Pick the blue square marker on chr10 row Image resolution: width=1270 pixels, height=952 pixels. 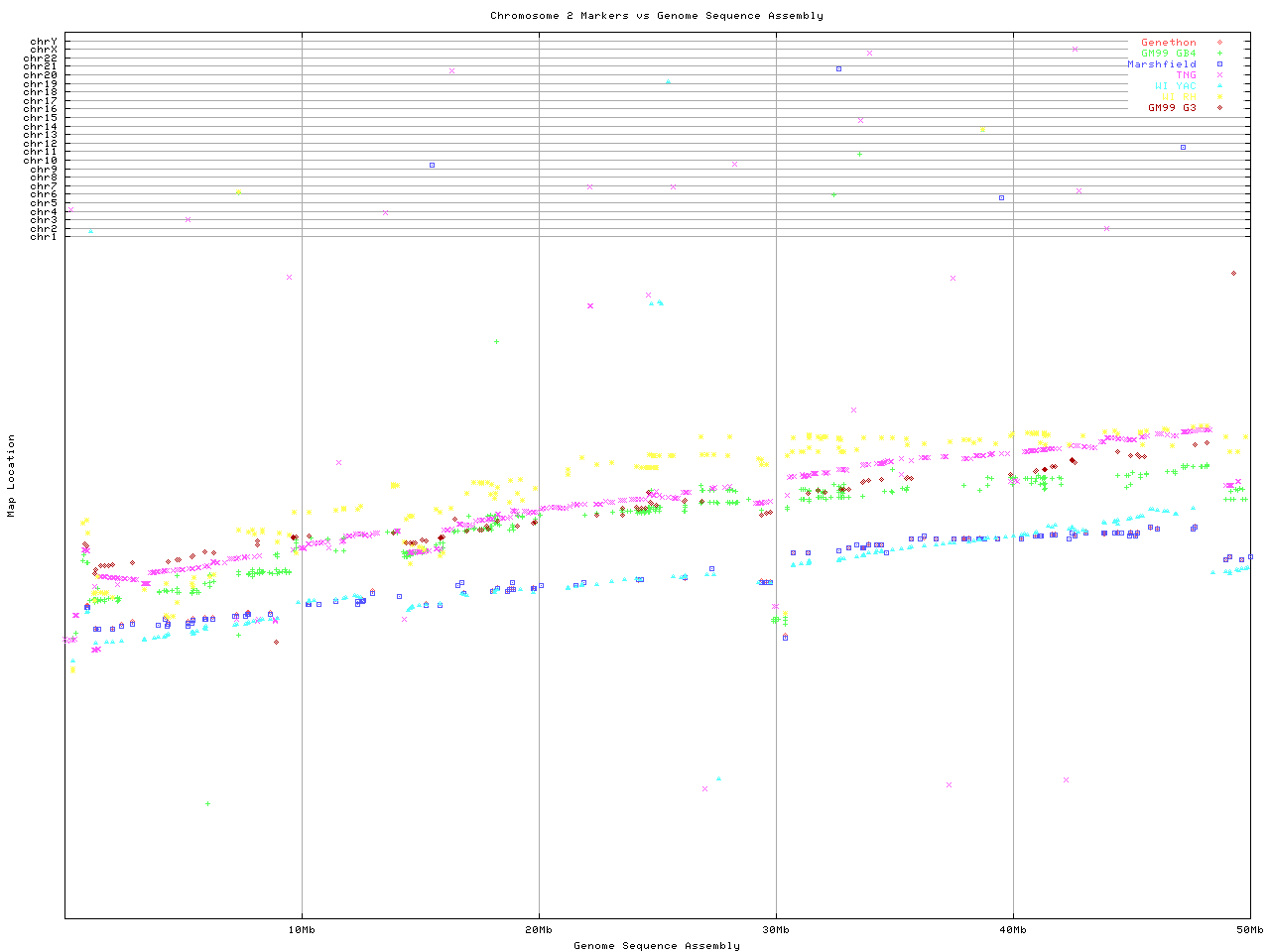432,165
